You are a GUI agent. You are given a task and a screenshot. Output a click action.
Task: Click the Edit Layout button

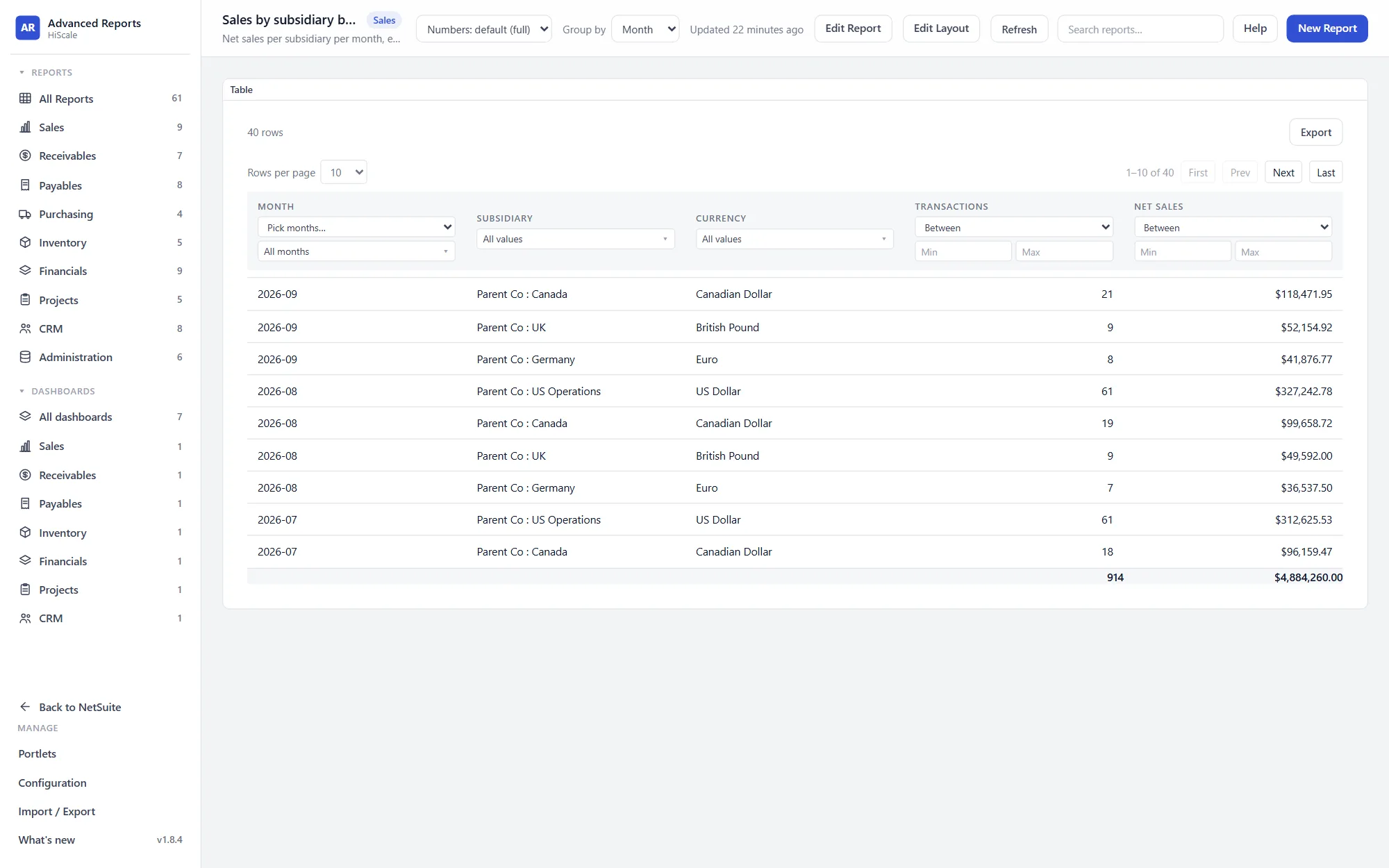[941, 28]
